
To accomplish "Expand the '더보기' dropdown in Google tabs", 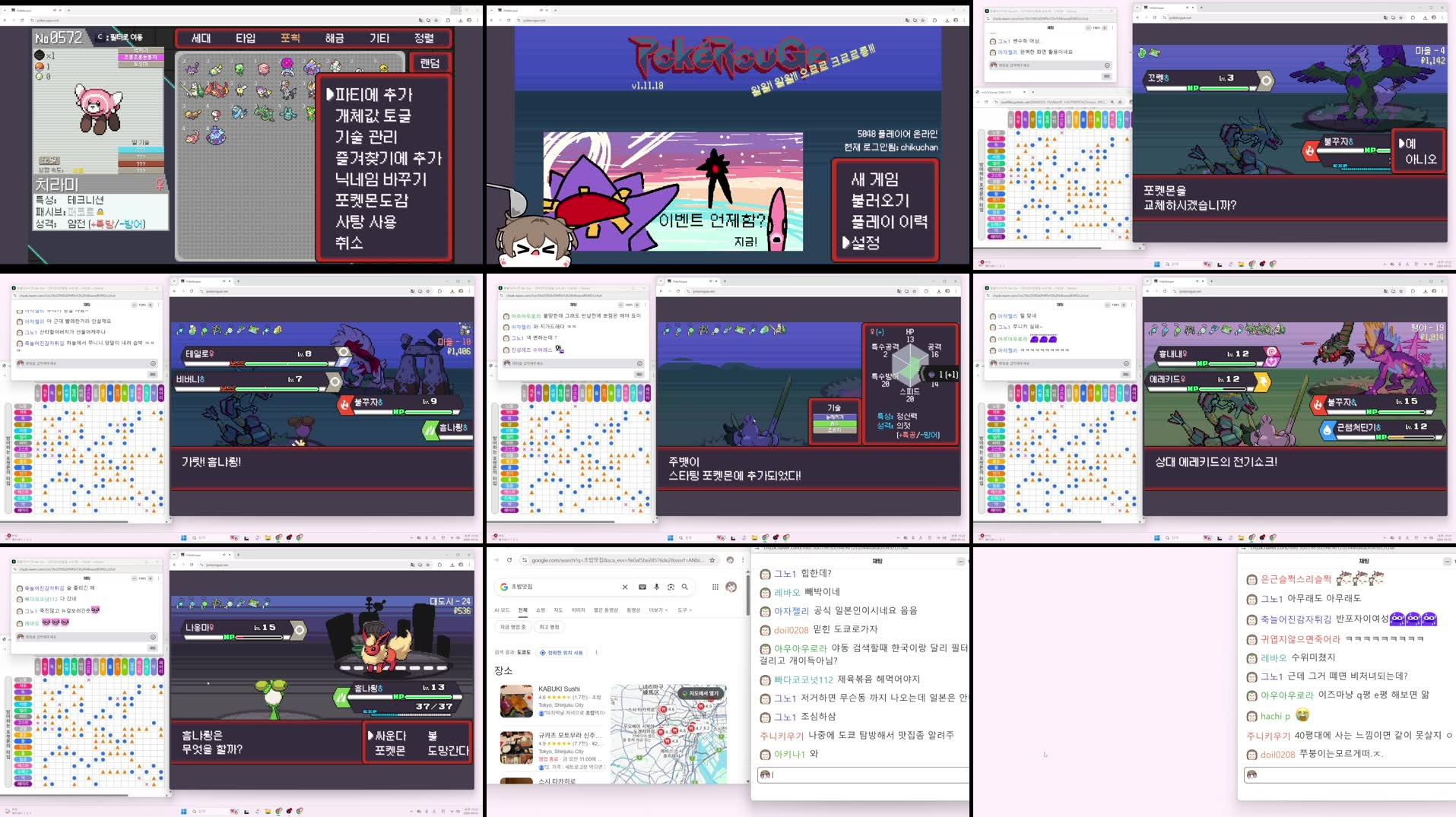I will pos(658,610).
